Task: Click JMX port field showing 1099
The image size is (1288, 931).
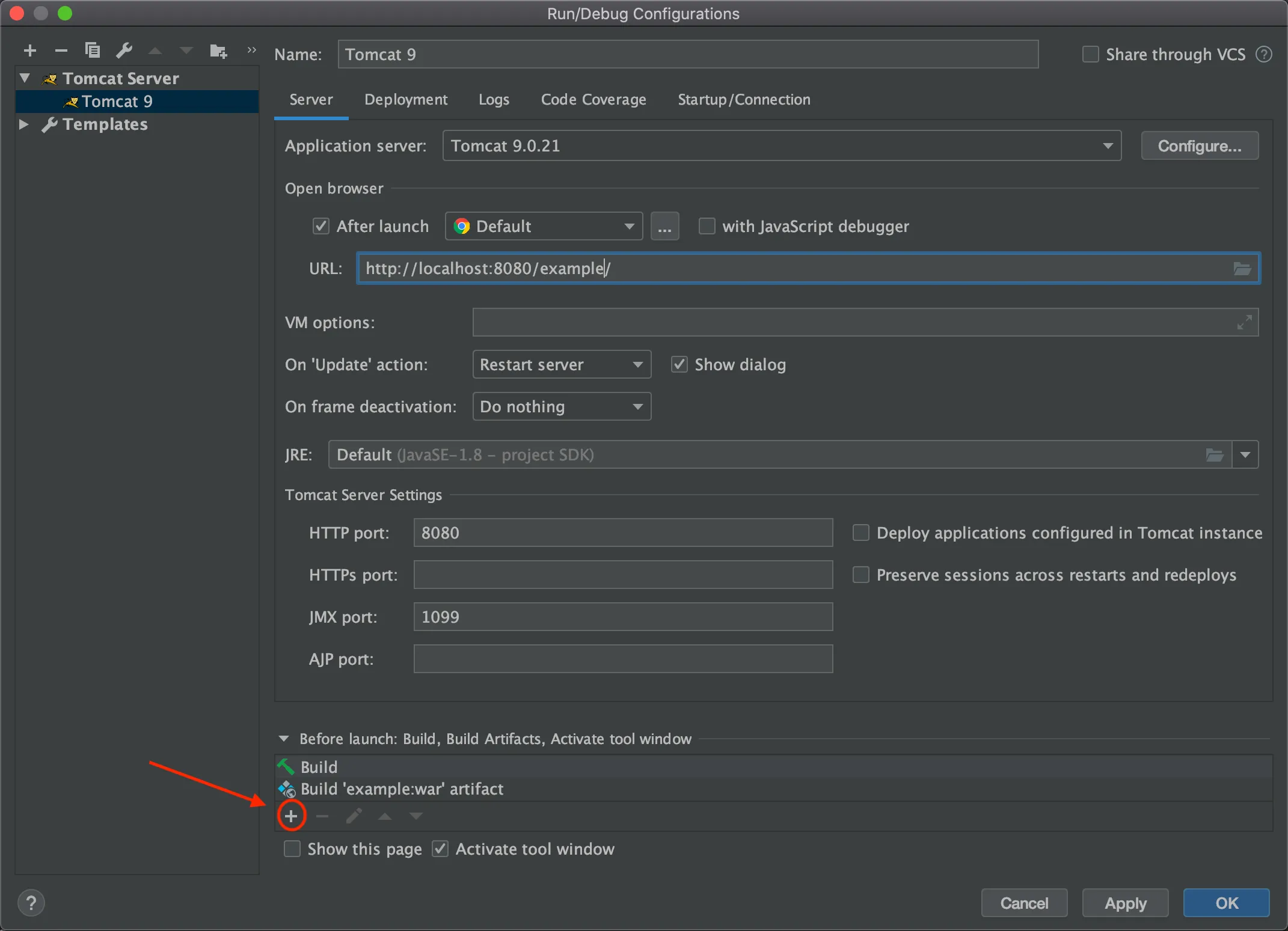Action: pyautogui.click(x=623, y=617)
